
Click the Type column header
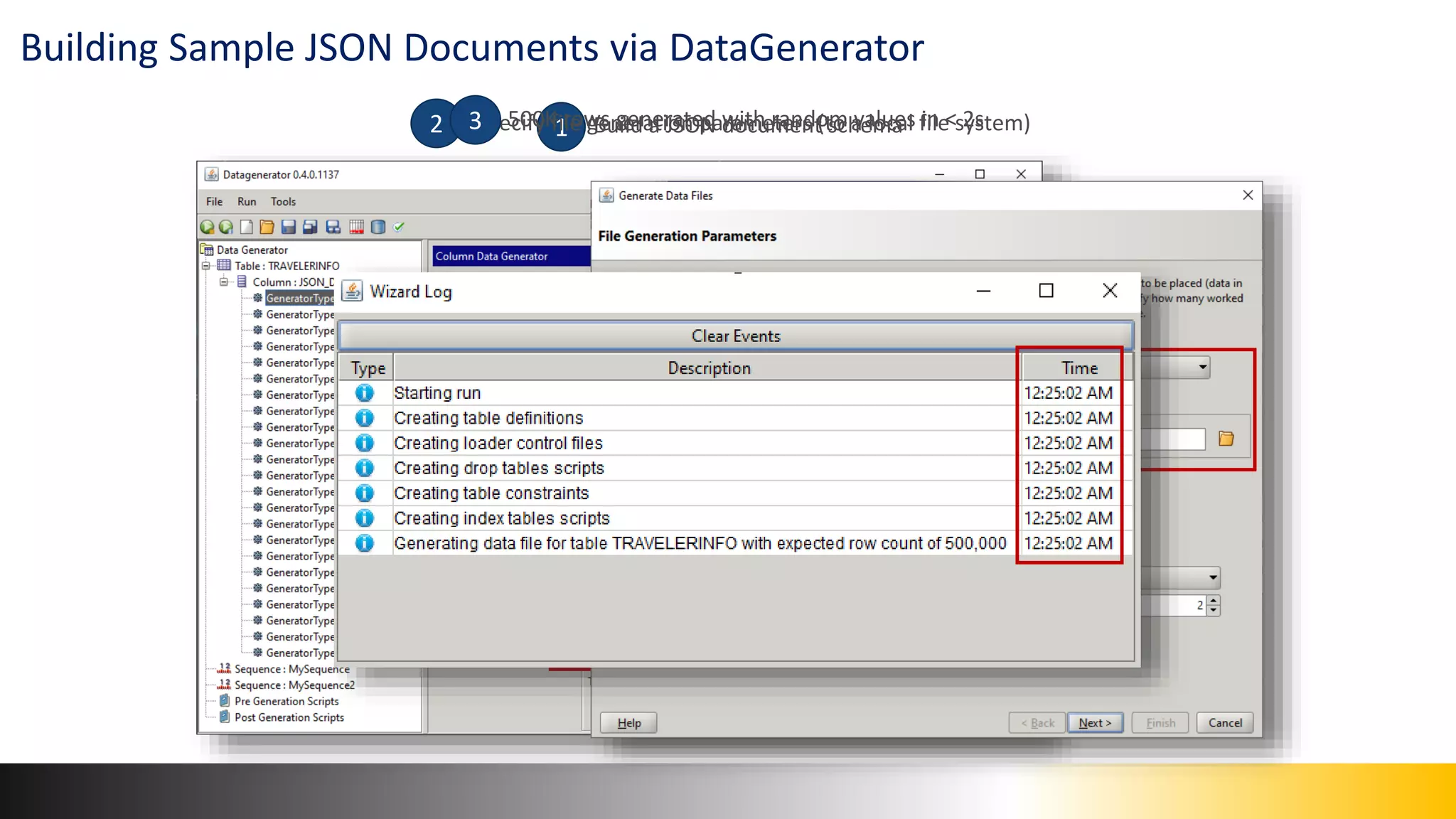click(367, 368)
